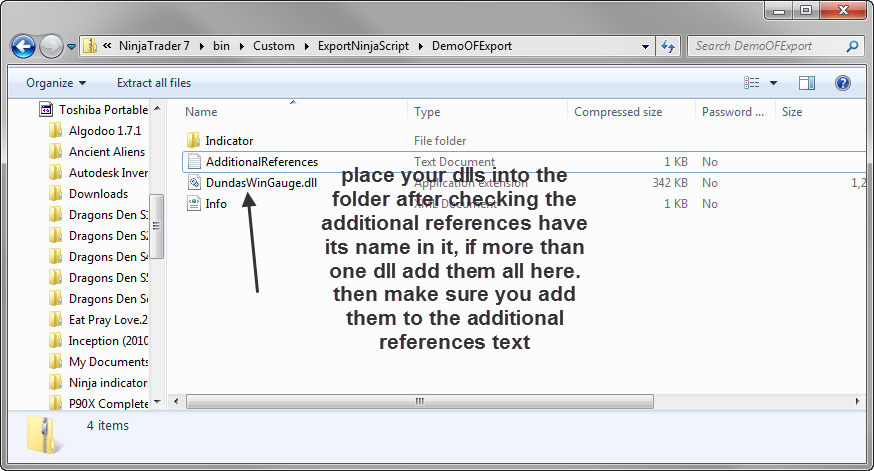
Task: Select the Indicator folder
Action: pos(229,140)
